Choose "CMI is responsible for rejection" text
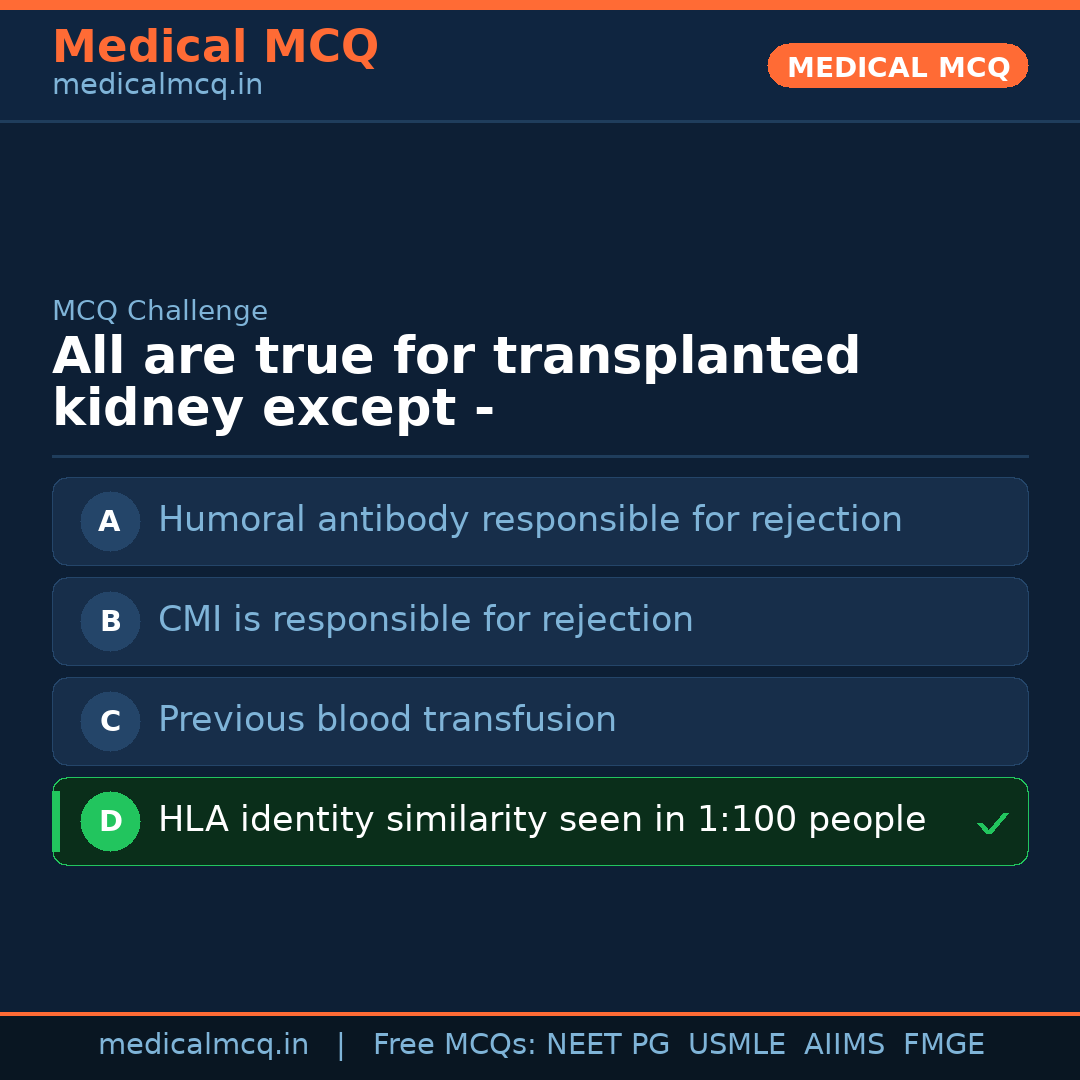The height and width of the screenshot is (1080, 1080). click(425, 620)
